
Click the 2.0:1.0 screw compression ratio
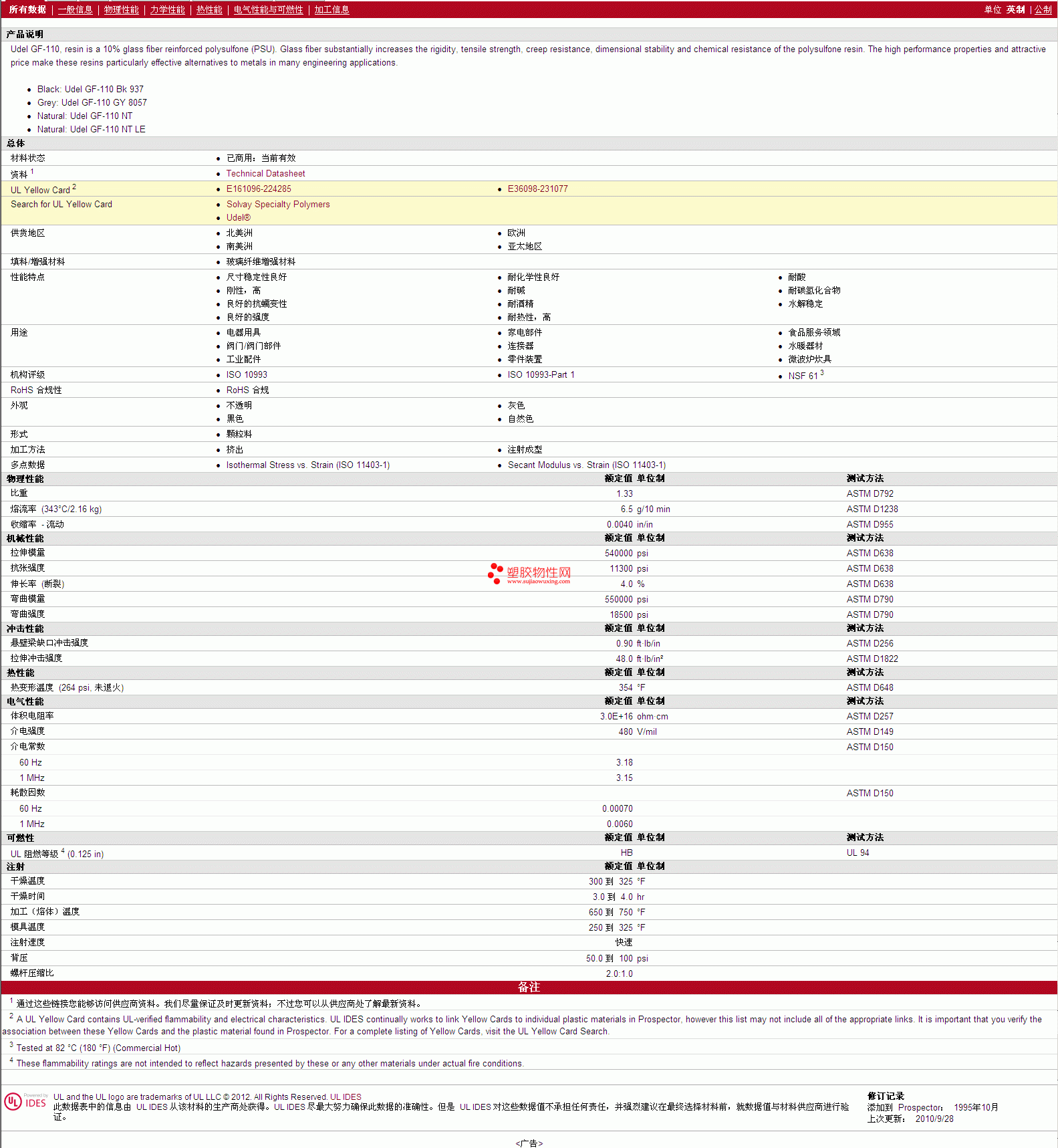[x=619, y=973]
